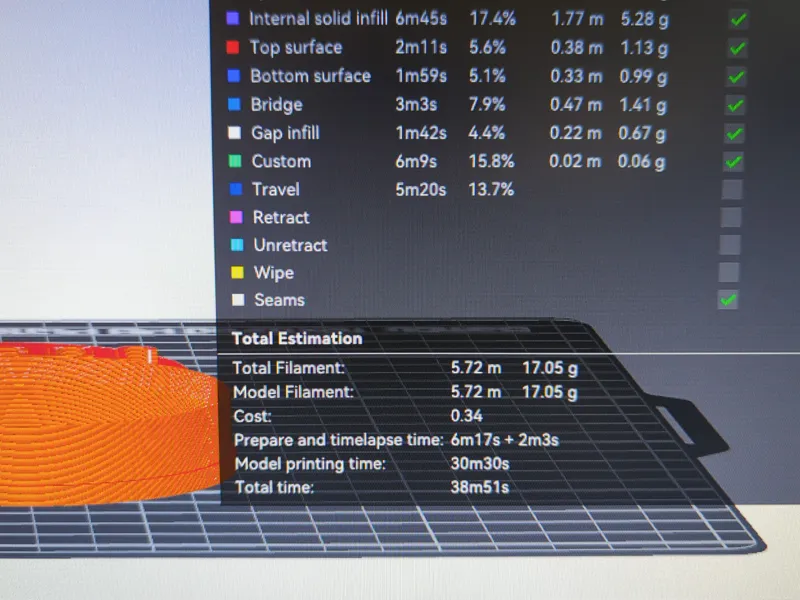Click prepare time 6m17s + 2m3s
The width and height of the screenshot is (800, 600).
tap(505, 440)
